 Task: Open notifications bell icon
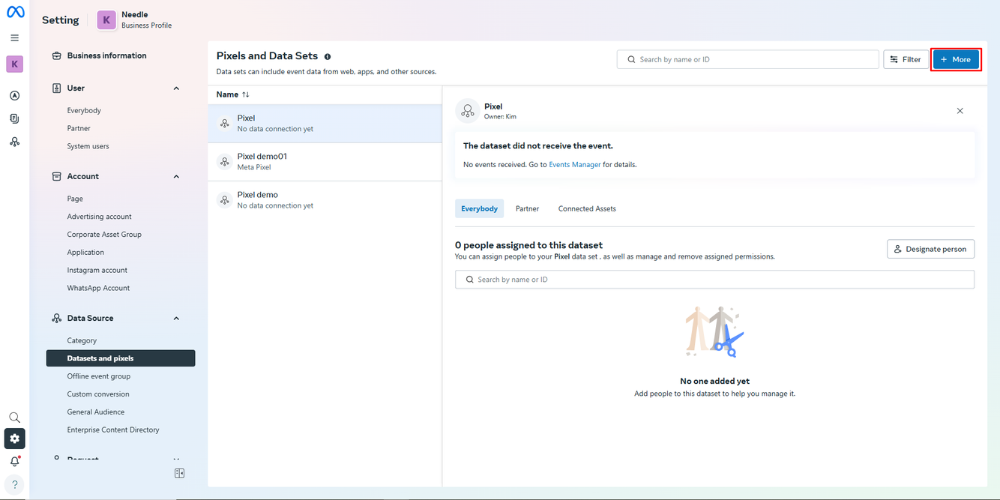tap(14, 461)
